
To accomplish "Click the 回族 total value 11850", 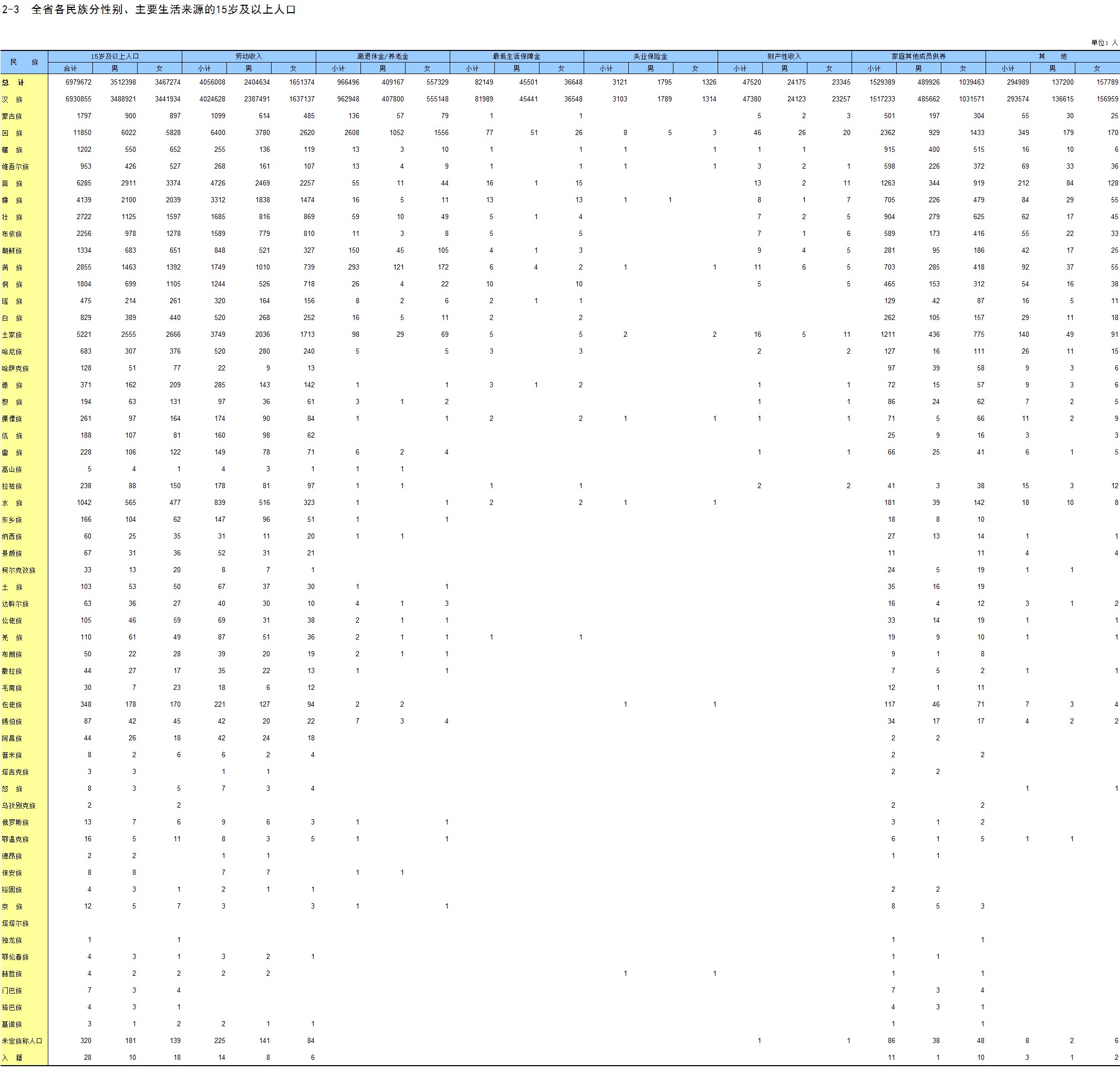I will [x=82, y=133].
